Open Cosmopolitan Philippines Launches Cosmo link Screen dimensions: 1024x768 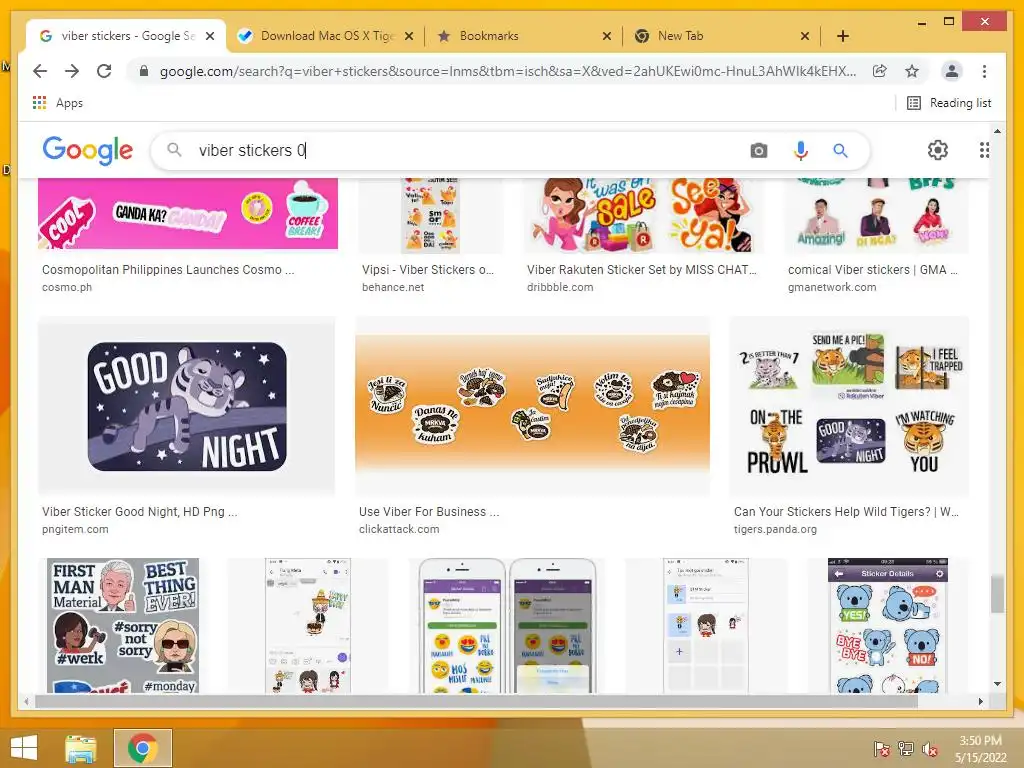[168, 270]
